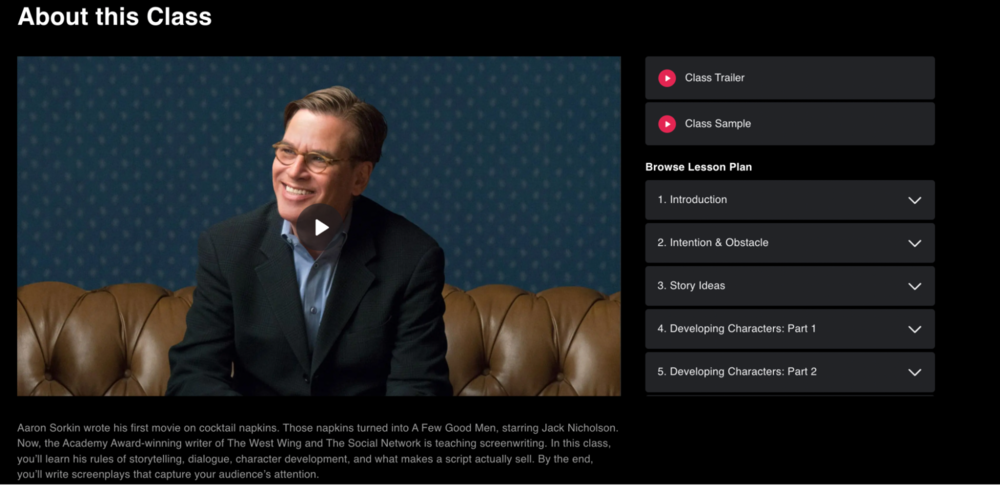
Task: Expand the Intention & Obstacle chevron arrow
Action: [x=915, y=243]
